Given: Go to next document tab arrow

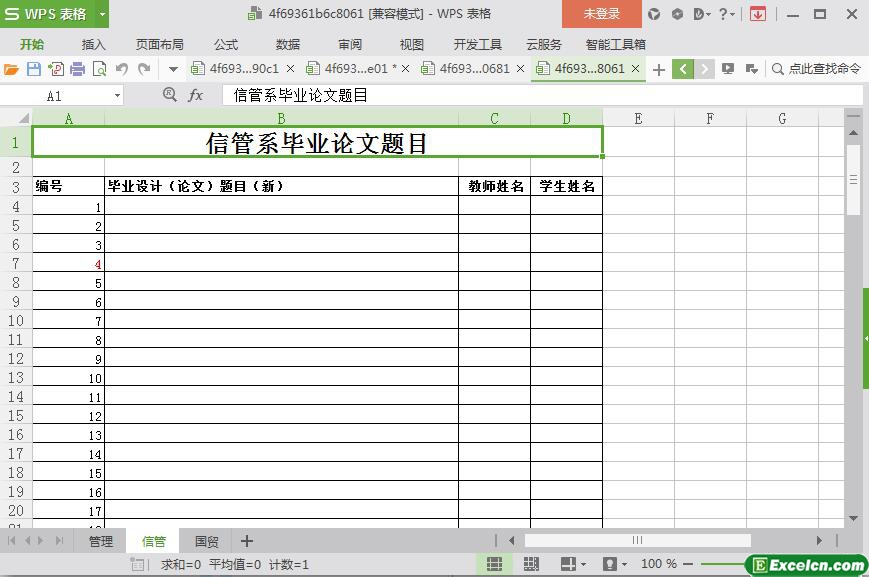Looking at the screenshot, I should pos(704,69).
